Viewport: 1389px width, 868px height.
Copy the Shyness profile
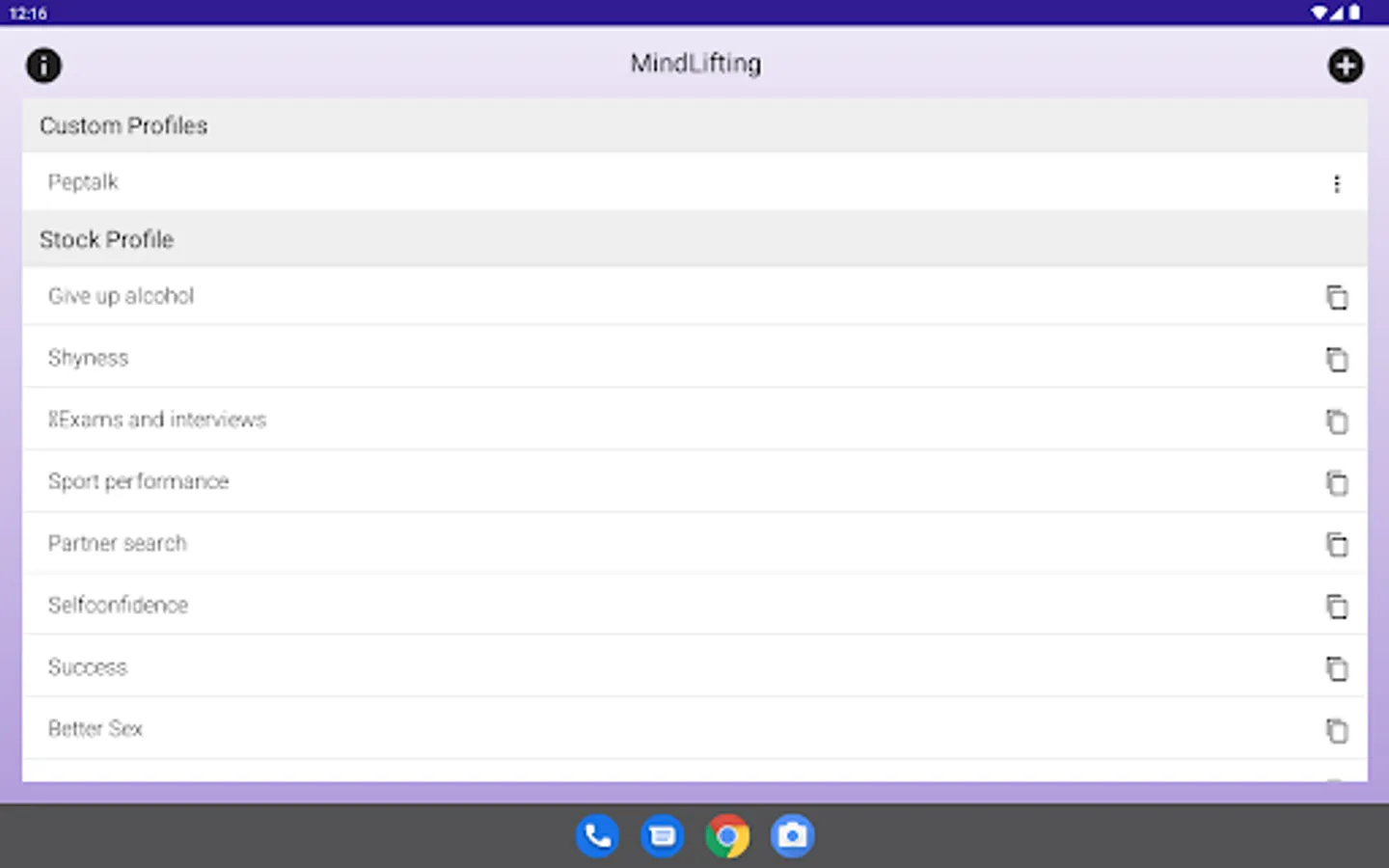click(1336, 359)
